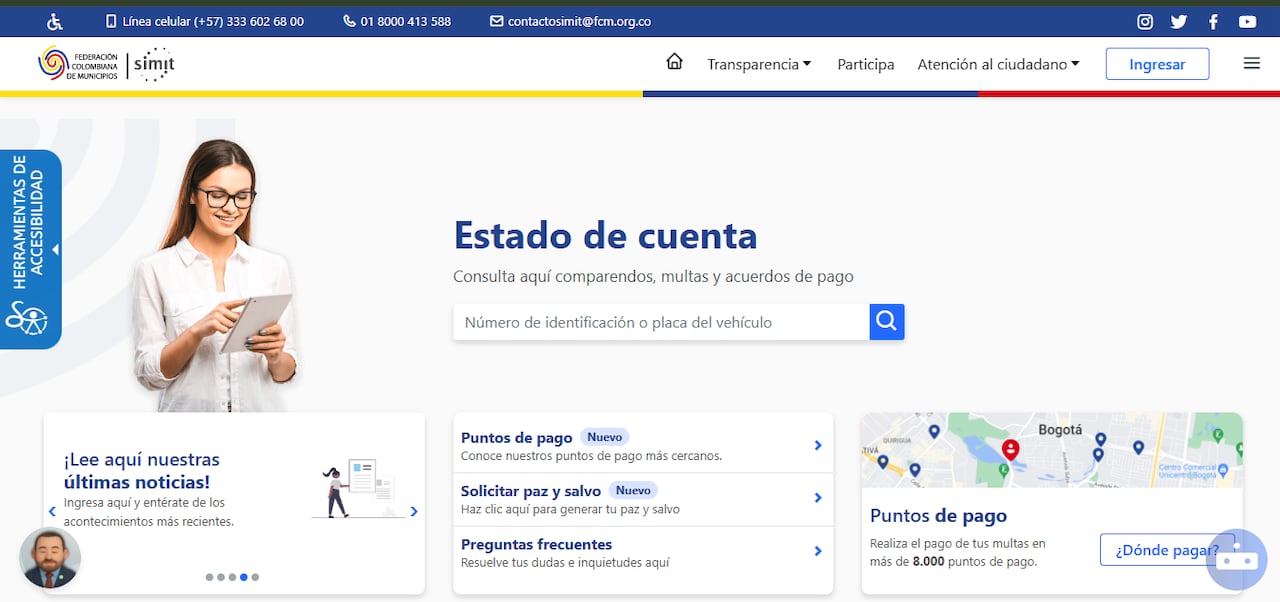This screenshot has width=1280, height=602.
Task: Click the identification number input field
Action: pos(660,321)
